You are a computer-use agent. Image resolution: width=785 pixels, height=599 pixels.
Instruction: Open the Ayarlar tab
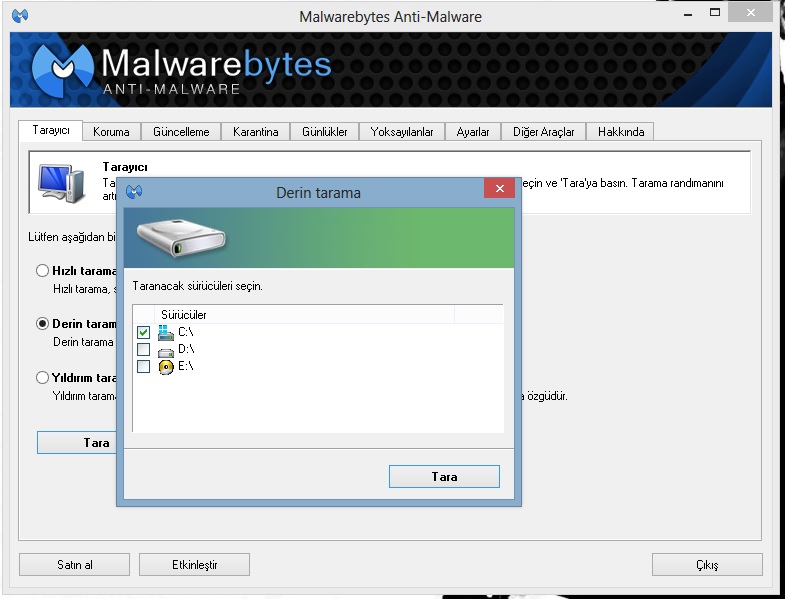tap(473, 132)
